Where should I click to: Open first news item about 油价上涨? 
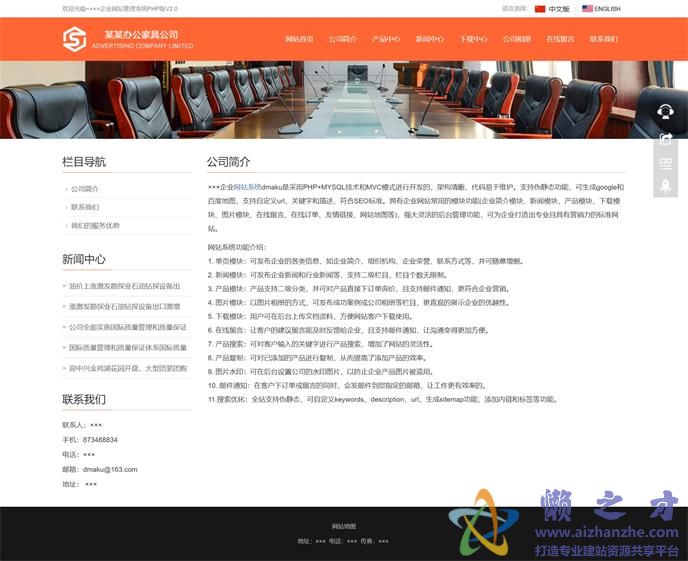125,286
